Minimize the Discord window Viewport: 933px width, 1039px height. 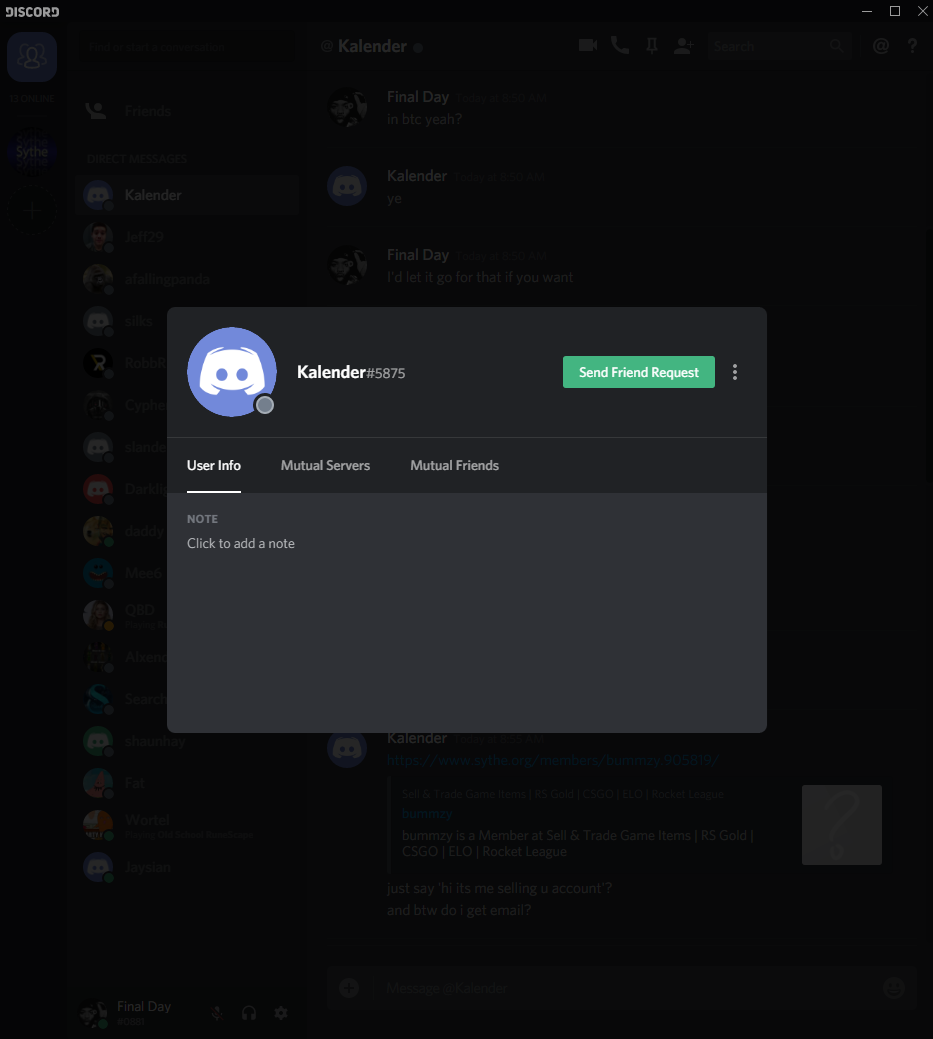[x=867, y=11]
